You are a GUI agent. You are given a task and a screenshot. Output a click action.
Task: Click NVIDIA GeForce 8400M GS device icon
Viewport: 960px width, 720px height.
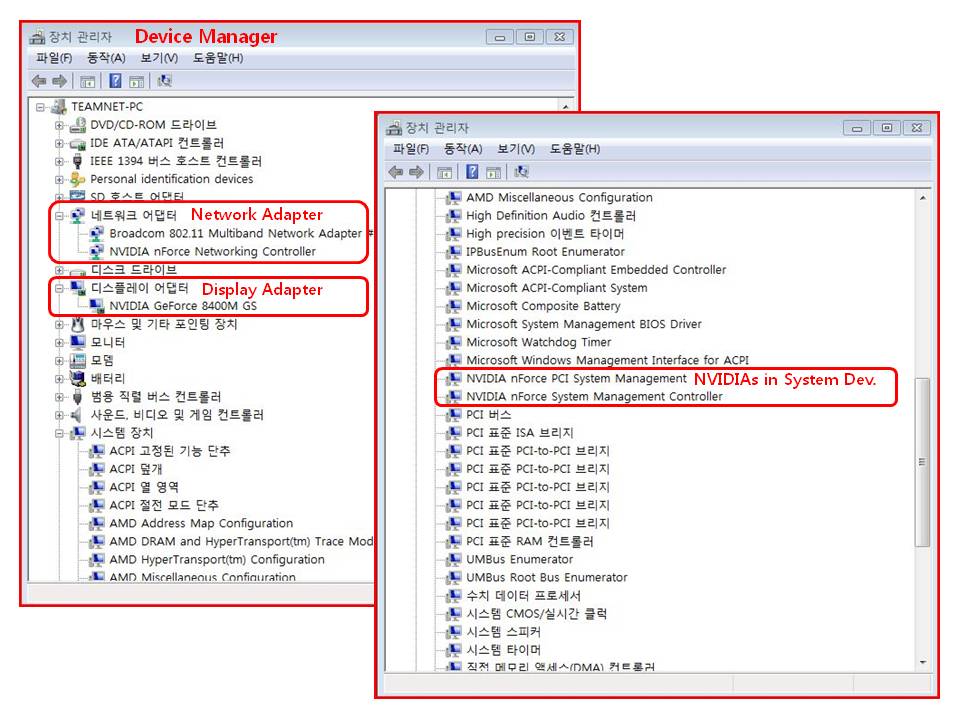point(97,306)
